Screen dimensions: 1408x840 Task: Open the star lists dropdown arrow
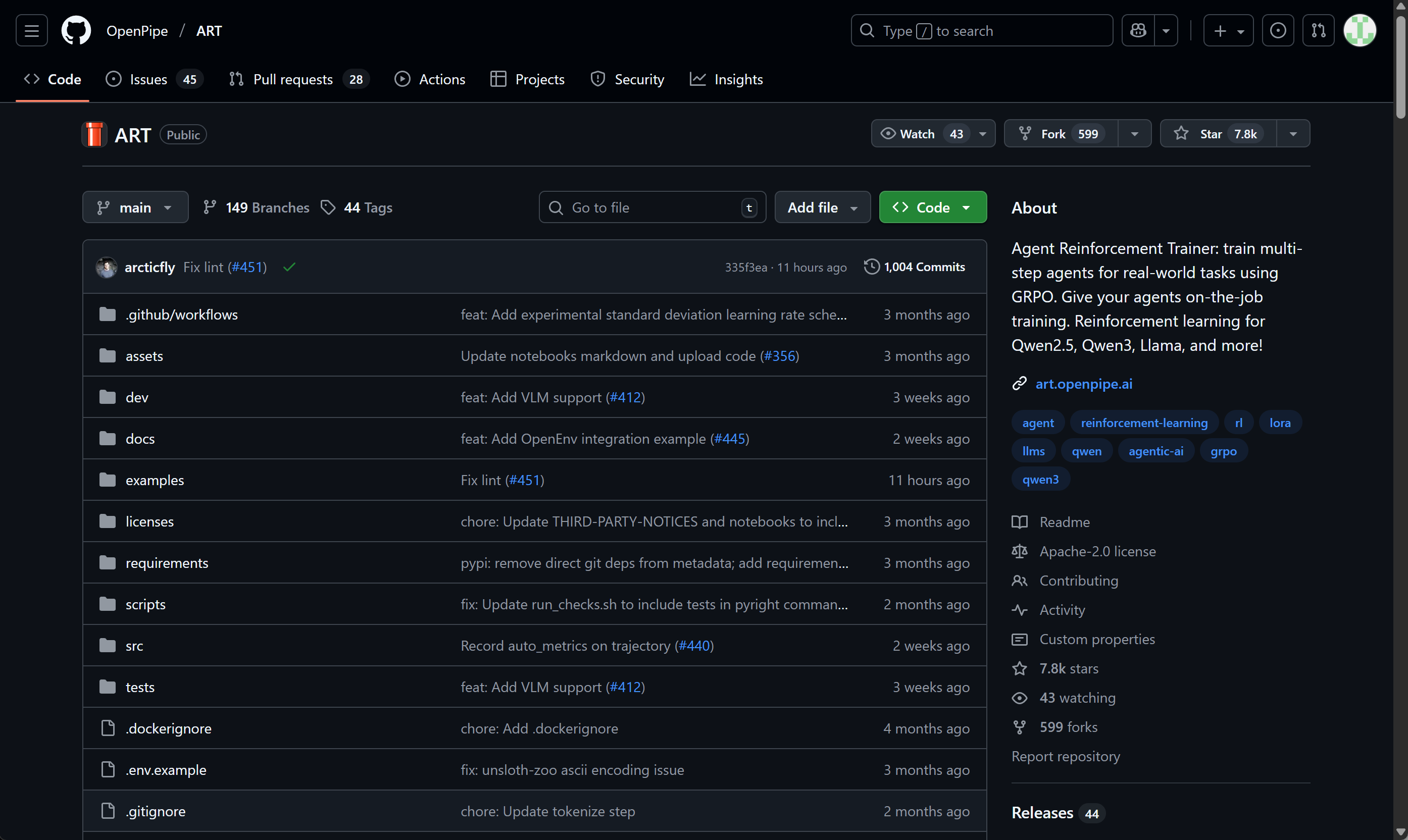coord(1293,134)
